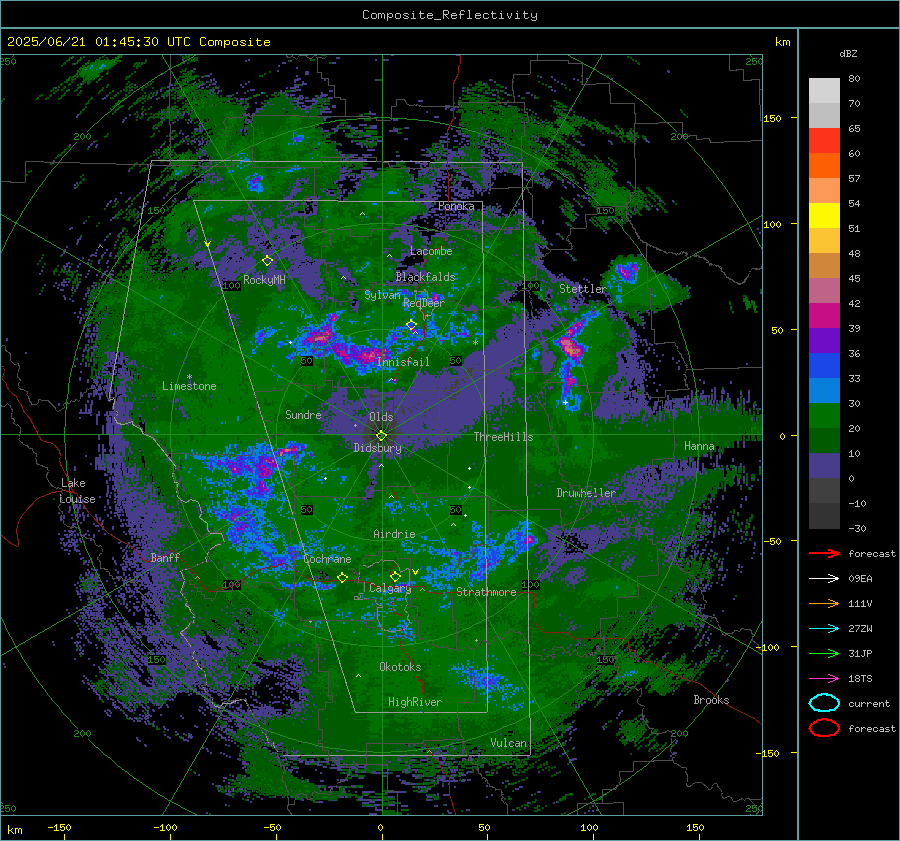Screen dimensions: 900x841
Task: Click the Composite_Reflectivity title
Action: point(449,15)
